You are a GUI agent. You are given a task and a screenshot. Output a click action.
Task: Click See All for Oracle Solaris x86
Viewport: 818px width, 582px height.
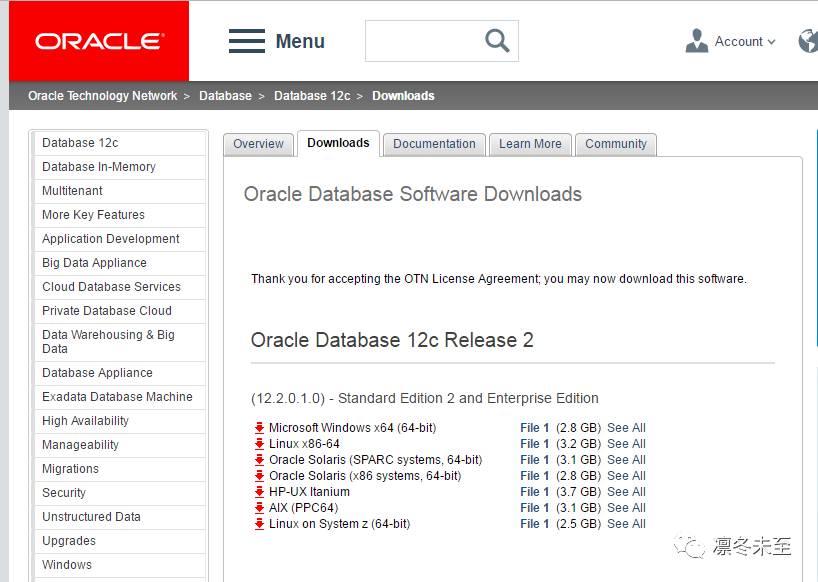point(627,476)
